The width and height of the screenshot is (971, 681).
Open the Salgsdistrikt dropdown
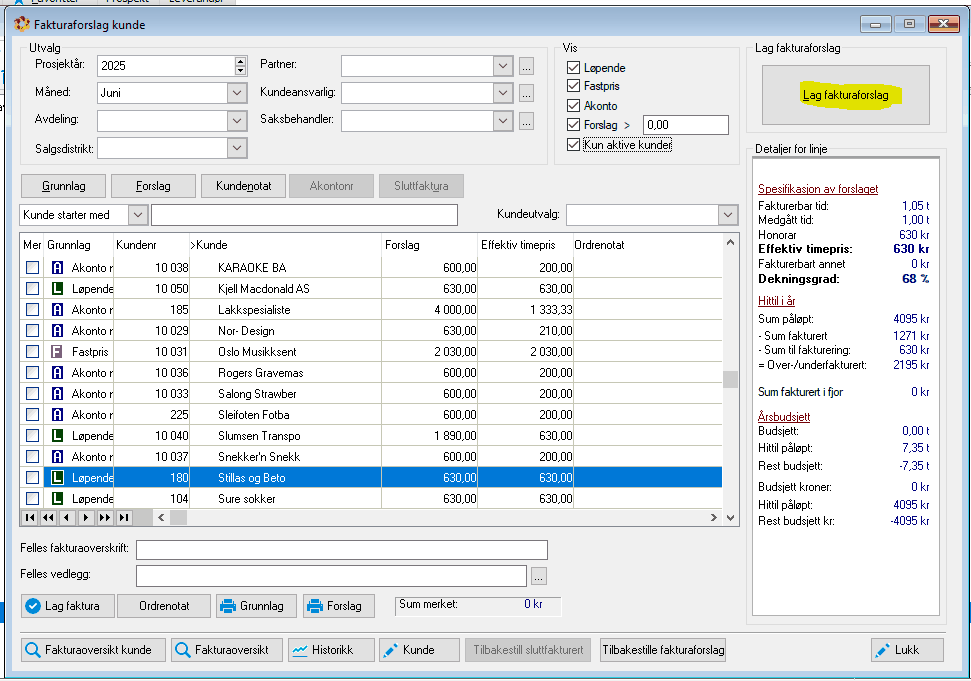pyautogui.click(x=237, y=147)
